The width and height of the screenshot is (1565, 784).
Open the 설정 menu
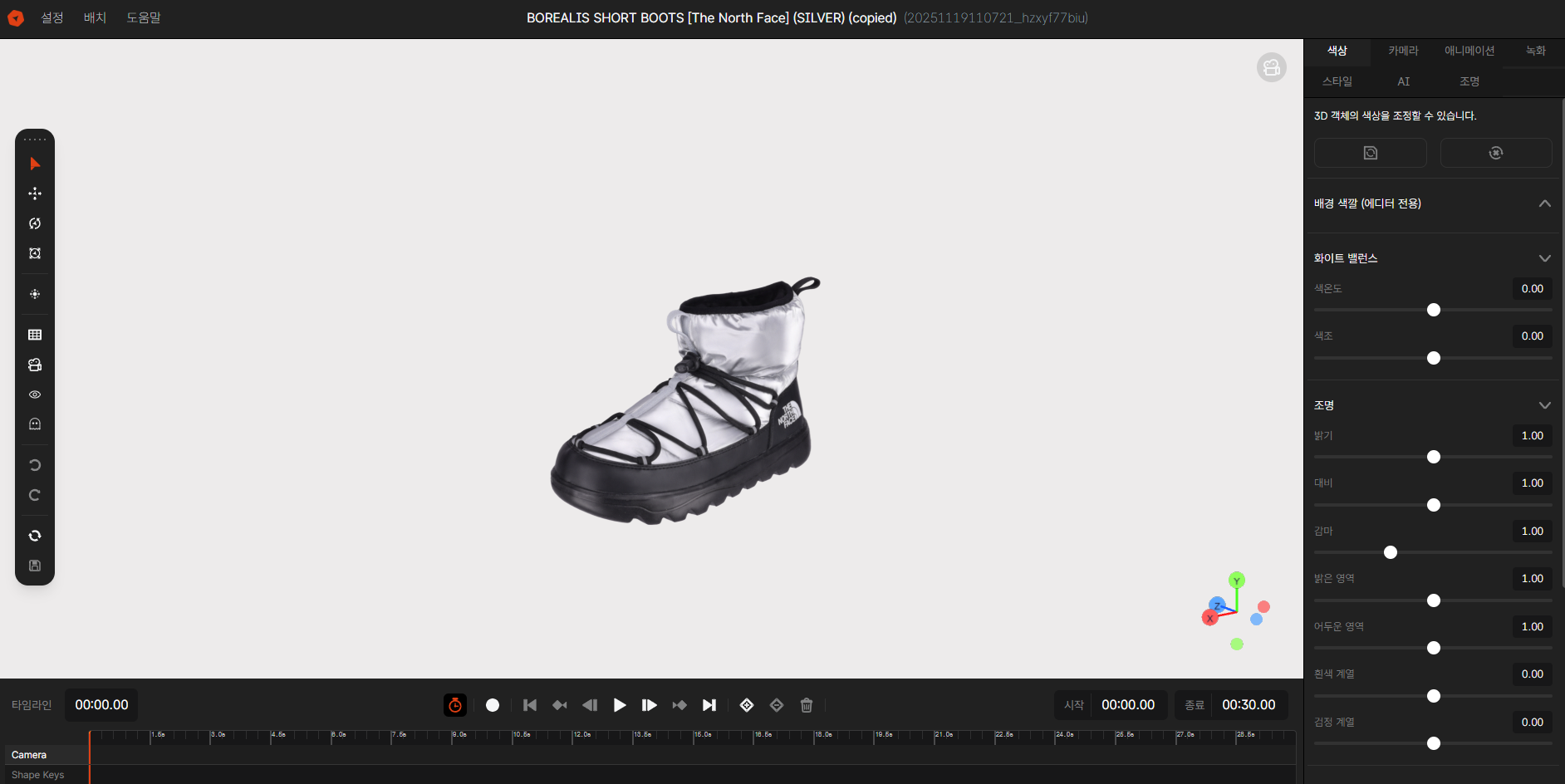52,17
